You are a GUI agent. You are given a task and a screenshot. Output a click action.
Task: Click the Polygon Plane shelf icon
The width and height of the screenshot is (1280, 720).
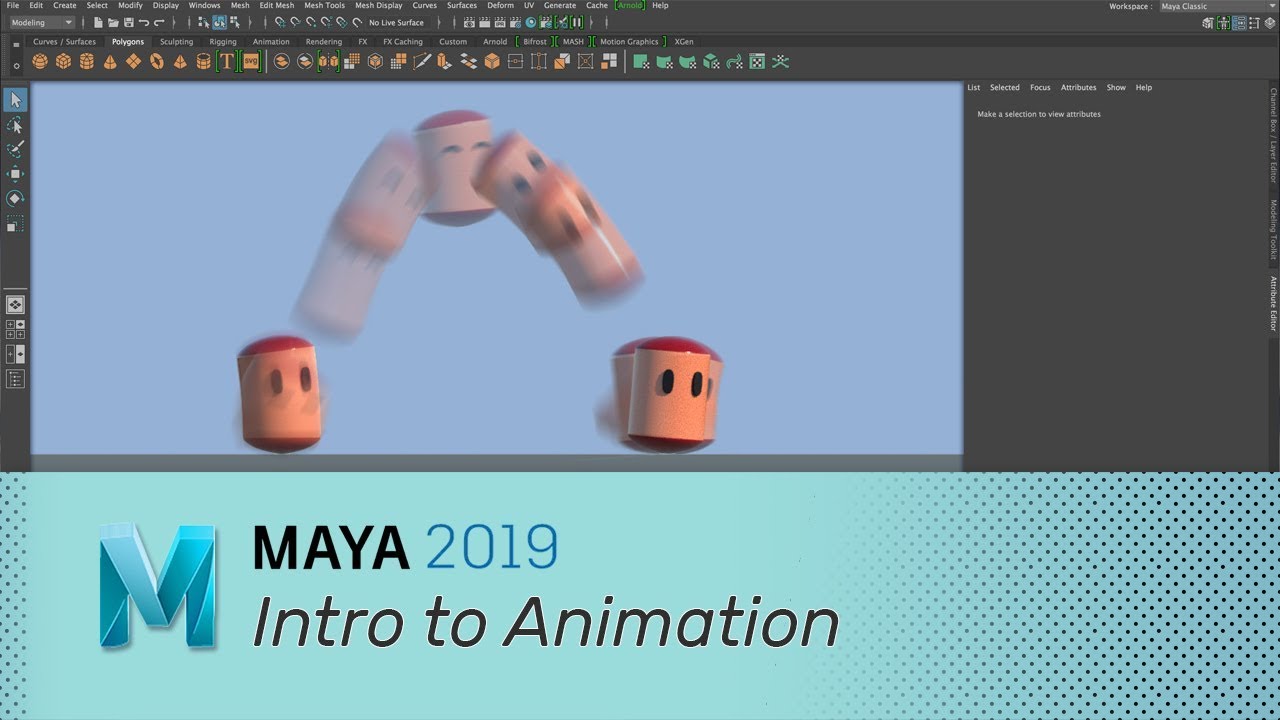click(133, 62)
